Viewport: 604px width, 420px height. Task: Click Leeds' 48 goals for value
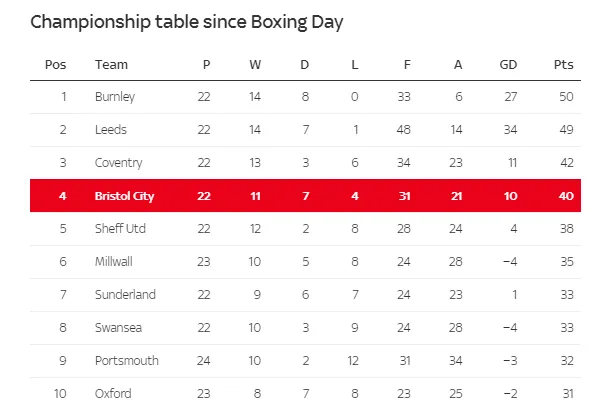click(405, 130)
